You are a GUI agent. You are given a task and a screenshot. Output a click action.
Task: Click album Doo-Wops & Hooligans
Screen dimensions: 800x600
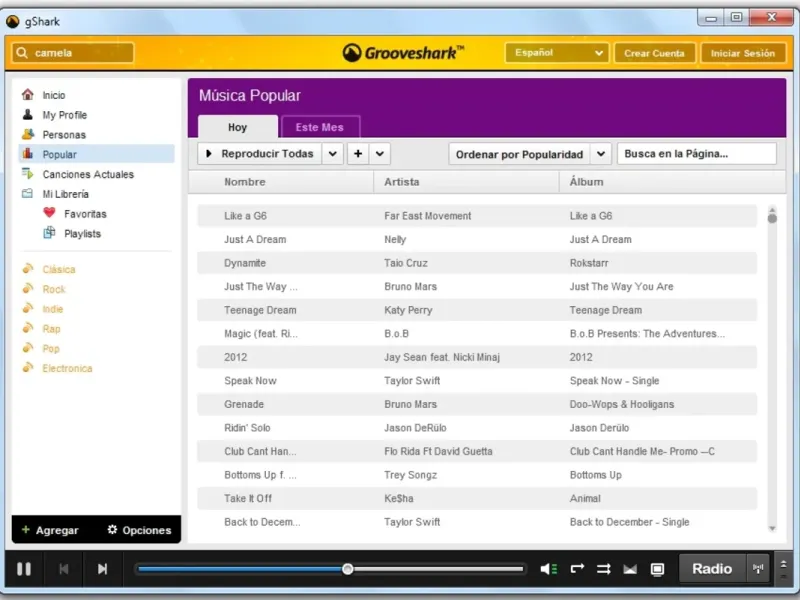(621, 404)
